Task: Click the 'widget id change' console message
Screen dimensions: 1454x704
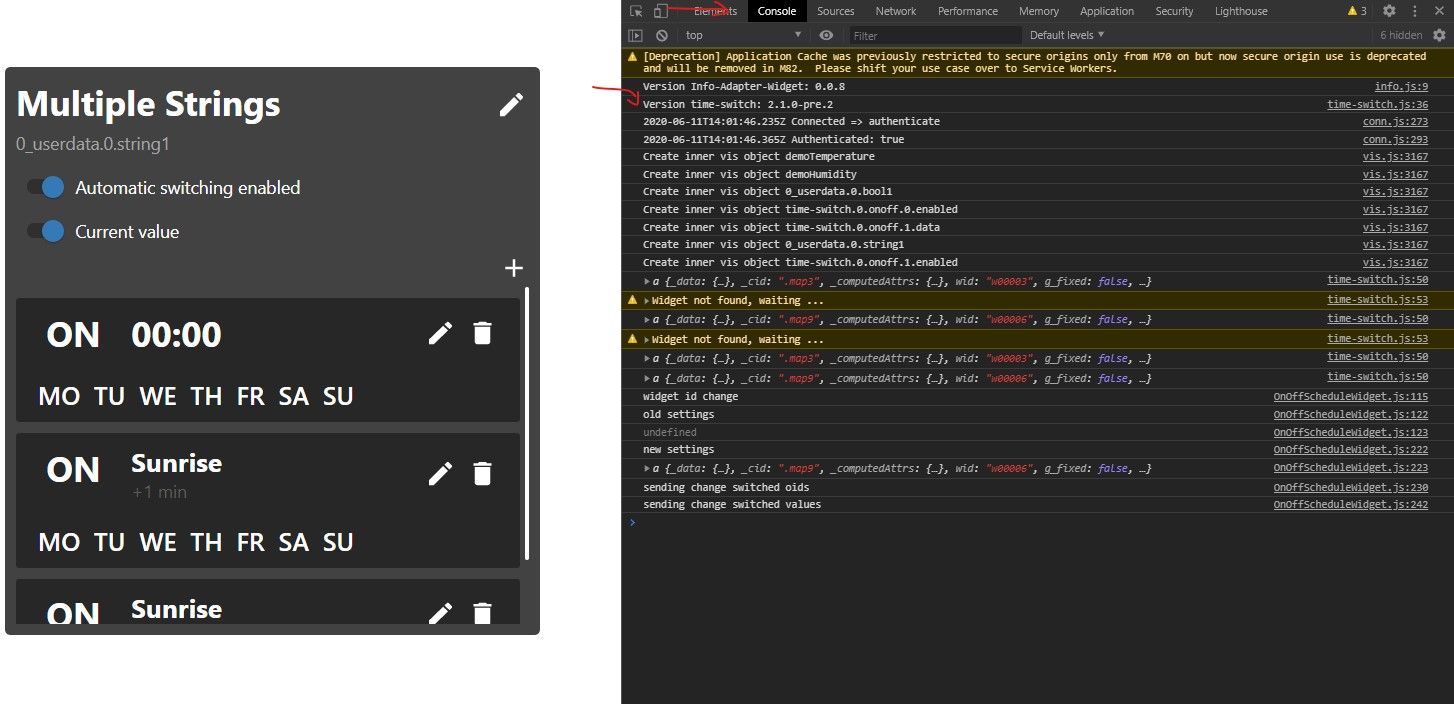Action: click(x=690, y=397)
